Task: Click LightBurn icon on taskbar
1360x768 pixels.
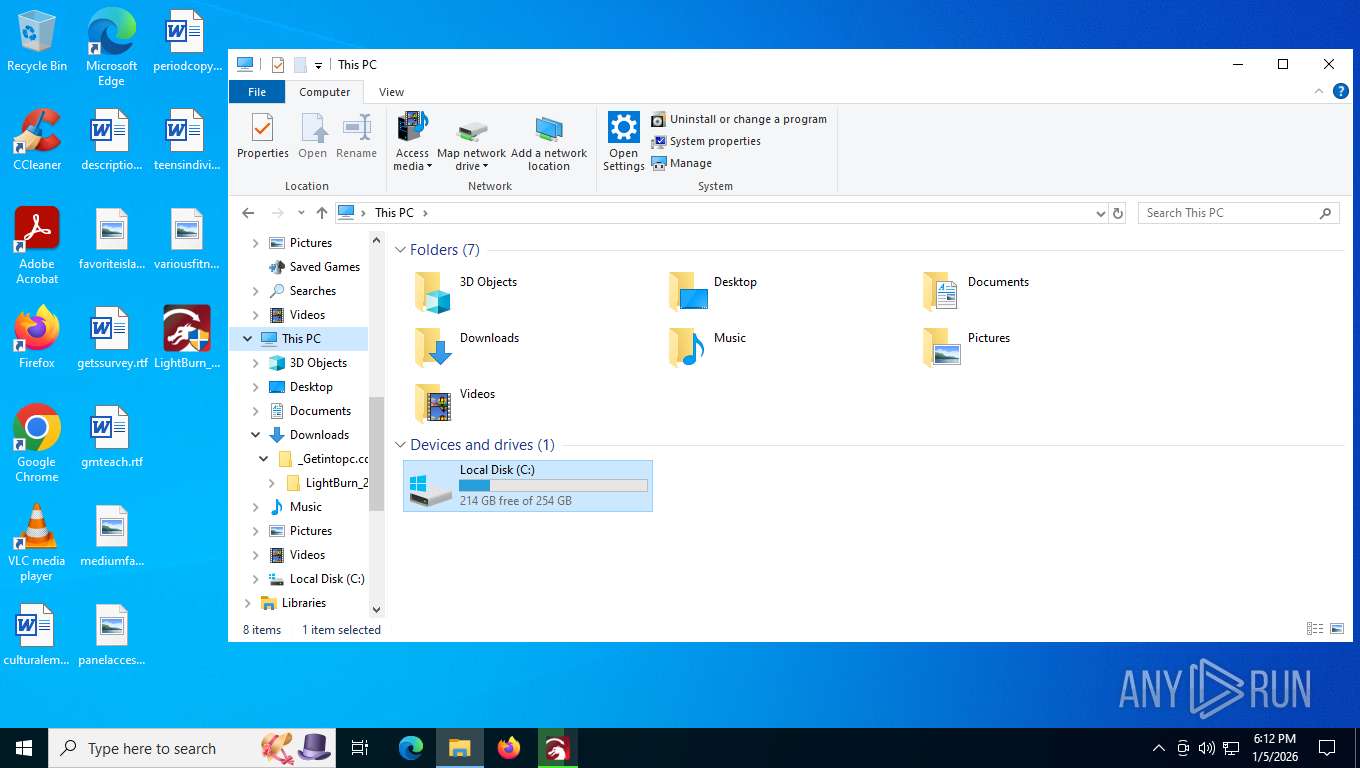Action: tap(557, 748)
